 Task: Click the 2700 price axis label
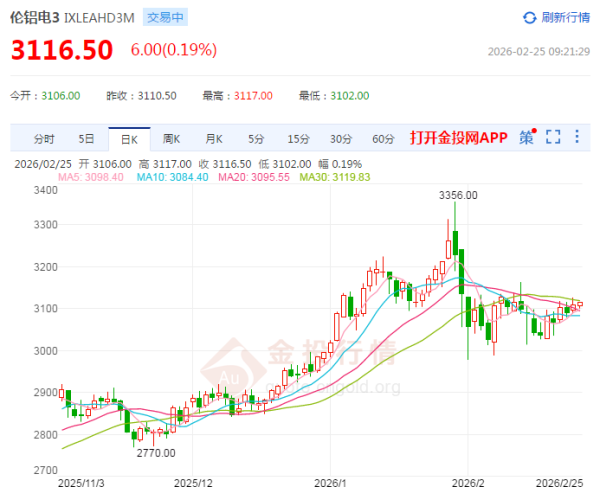click(46, 470)
